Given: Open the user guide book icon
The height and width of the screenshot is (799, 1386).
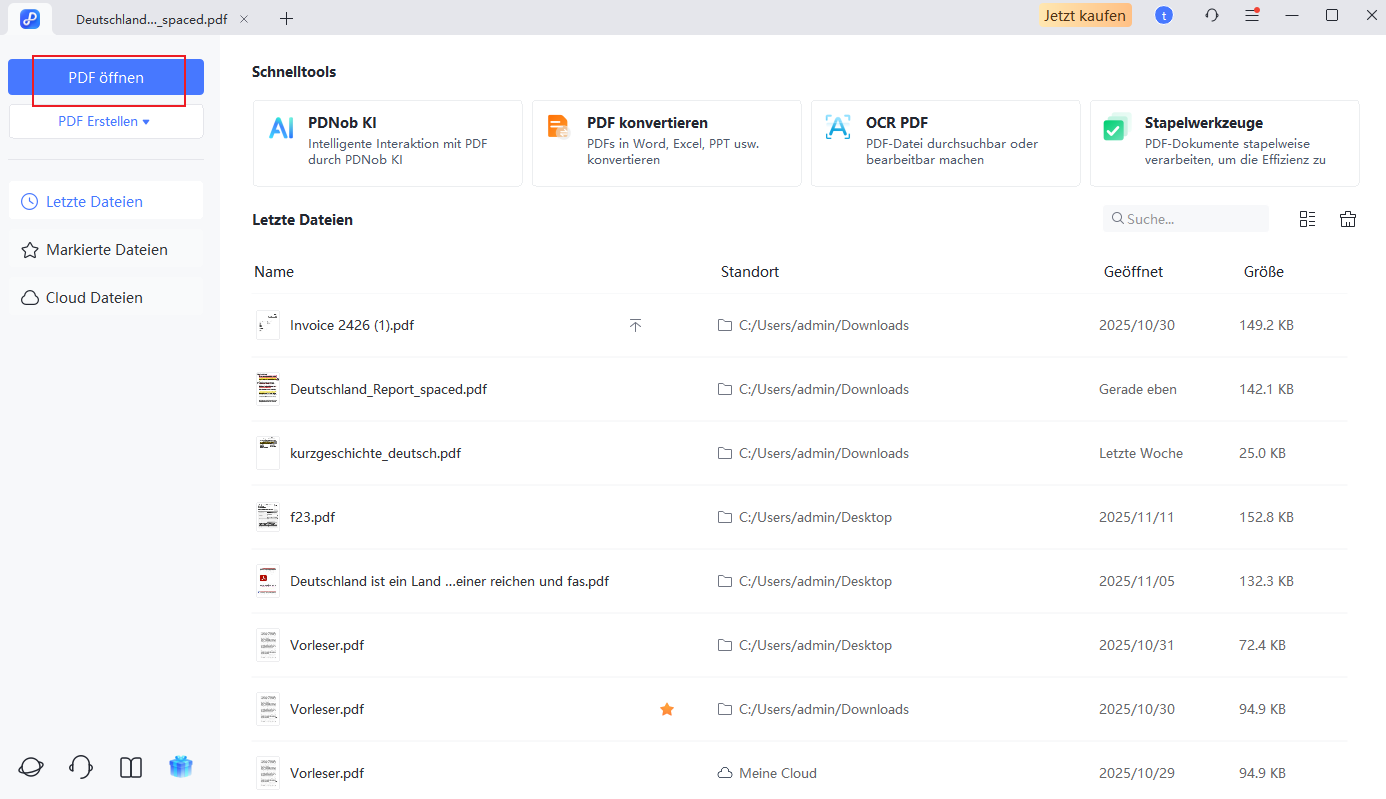Looking at the screenshot, I should click(x=131, y=767).
